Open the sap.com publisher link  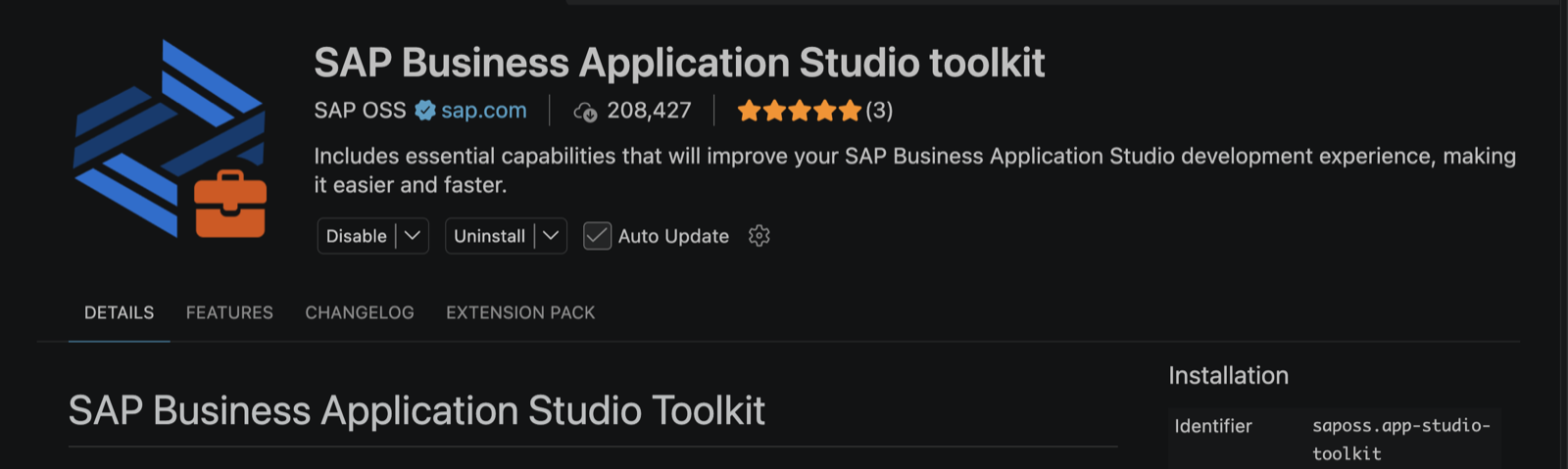pyautogui.click(x=483, y=111)
